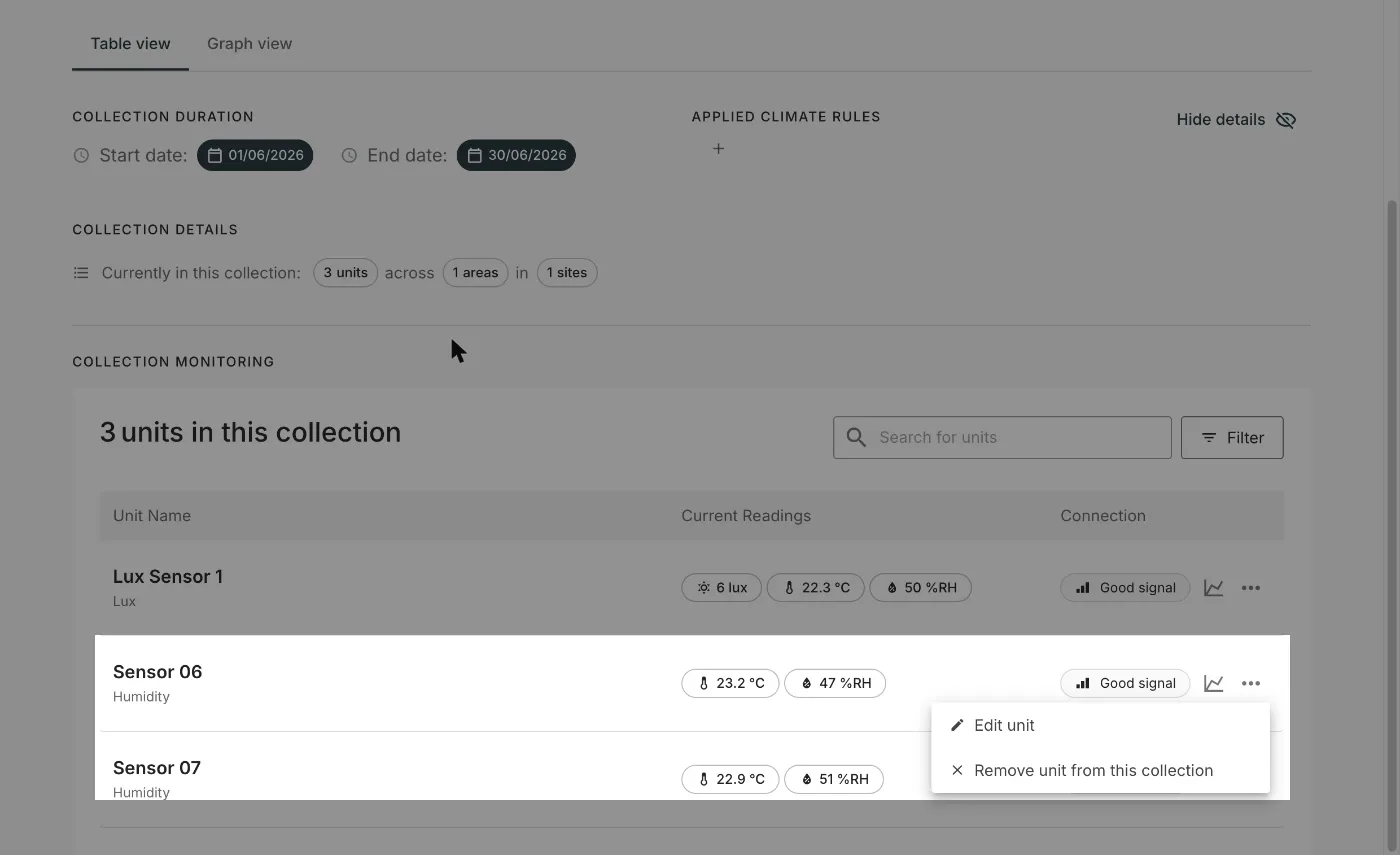Click the Current Readings column header
The image size is (1400, 855).
[x=746, y=516]
